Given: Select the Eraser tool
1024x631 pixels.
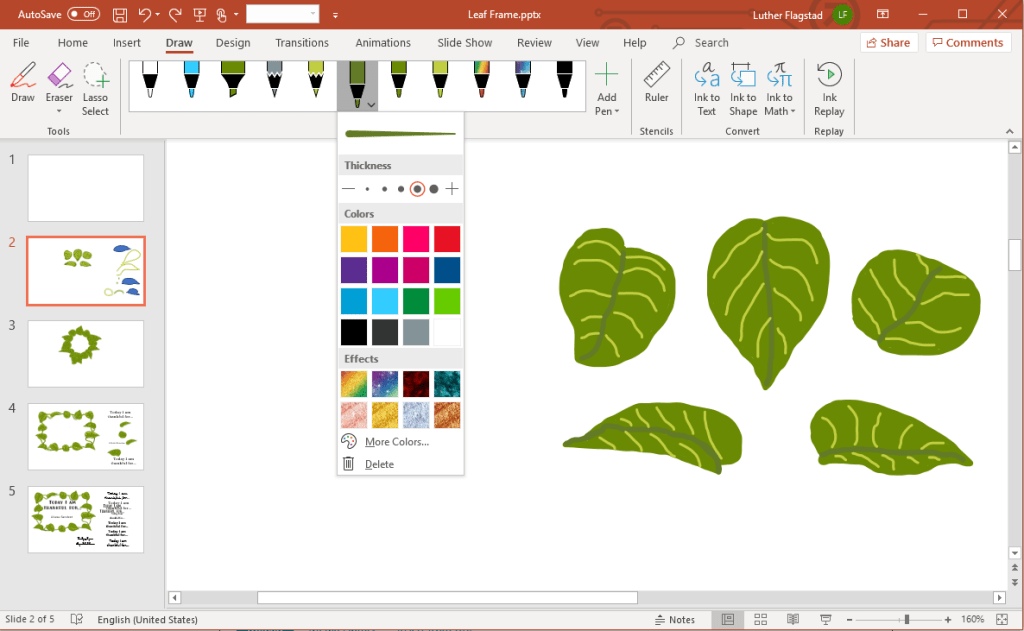Looking at the screenshot, I should [x=59, y=84].
